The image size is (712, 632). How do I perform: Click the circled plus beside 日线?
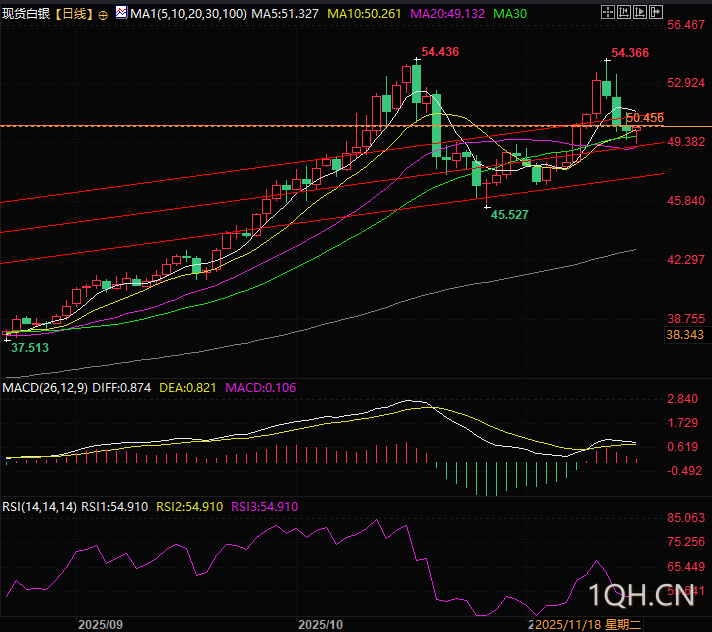pyautogui.click(x=103, y=15)
